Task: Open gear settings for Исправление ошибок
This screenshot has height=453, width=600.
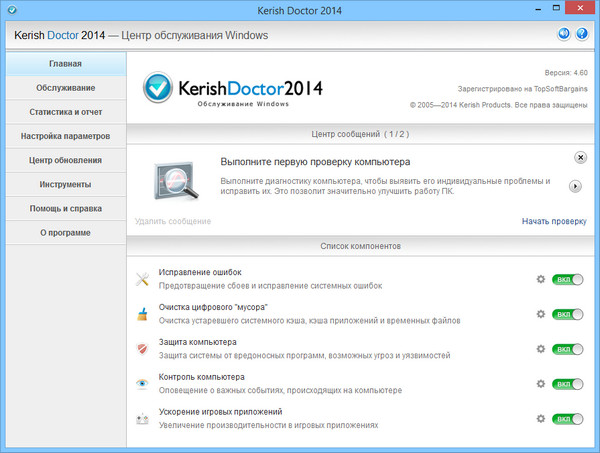Action: click(541, 279)
